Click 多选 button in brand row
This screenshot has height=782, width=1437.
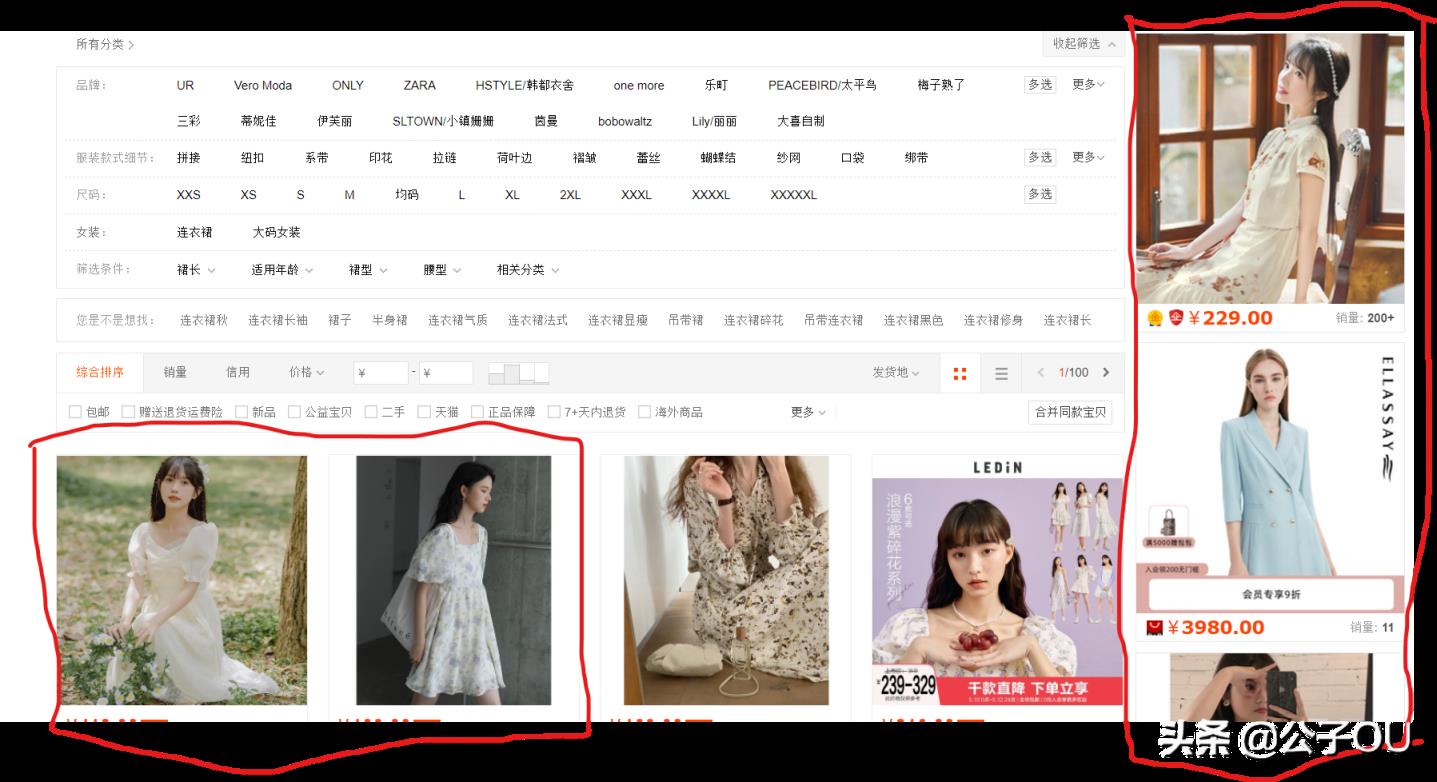1040,85
